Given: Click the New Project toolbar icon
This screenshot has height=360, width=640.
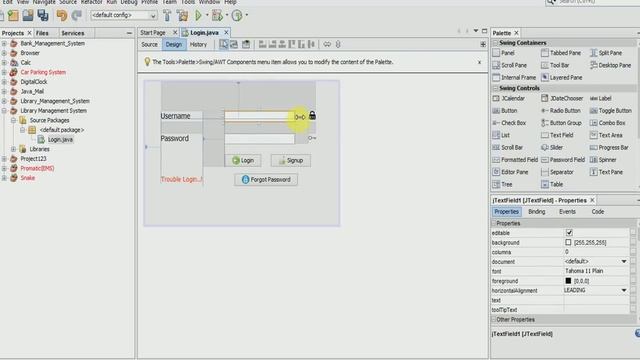Looking at the screenshot, I should coord(13,16).
